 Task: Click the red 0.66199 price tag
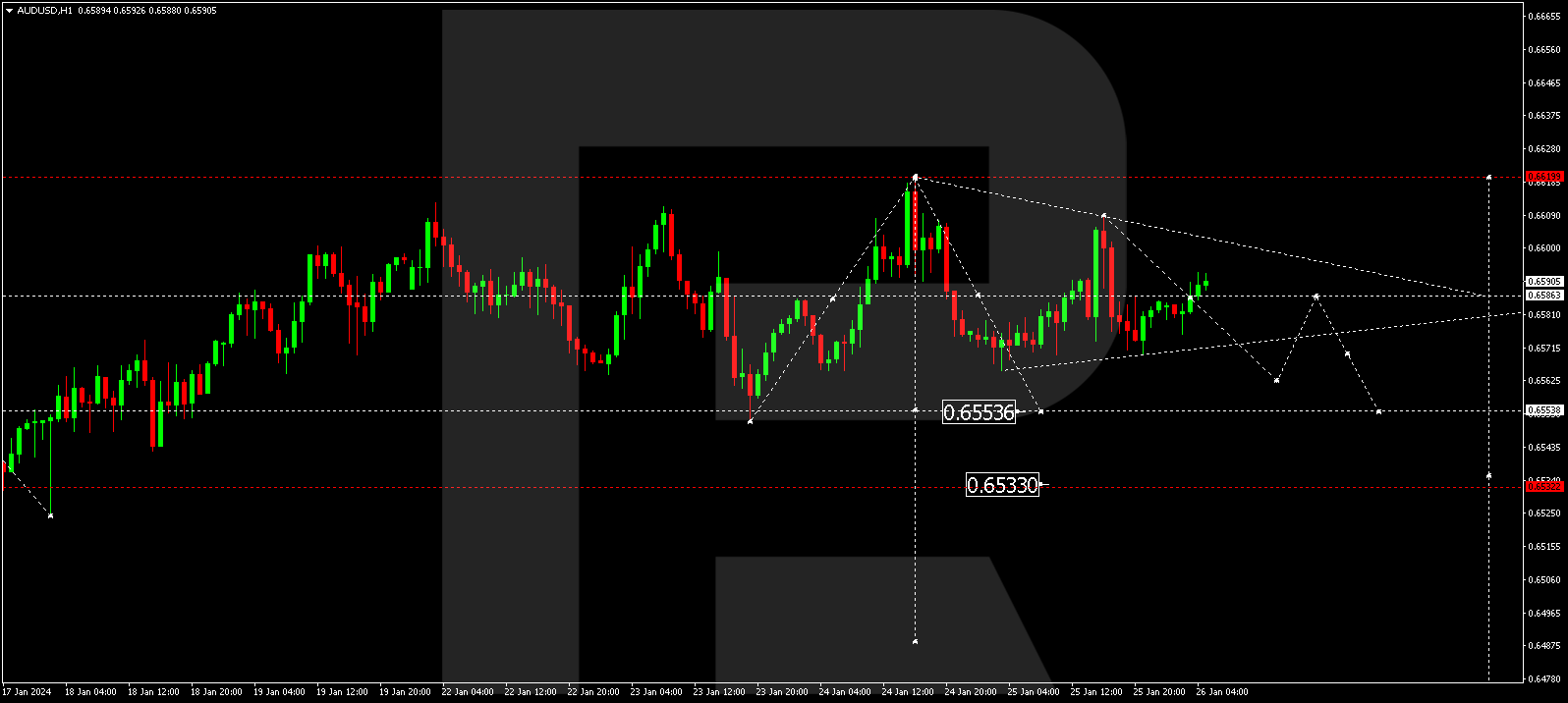(1544, 178)
